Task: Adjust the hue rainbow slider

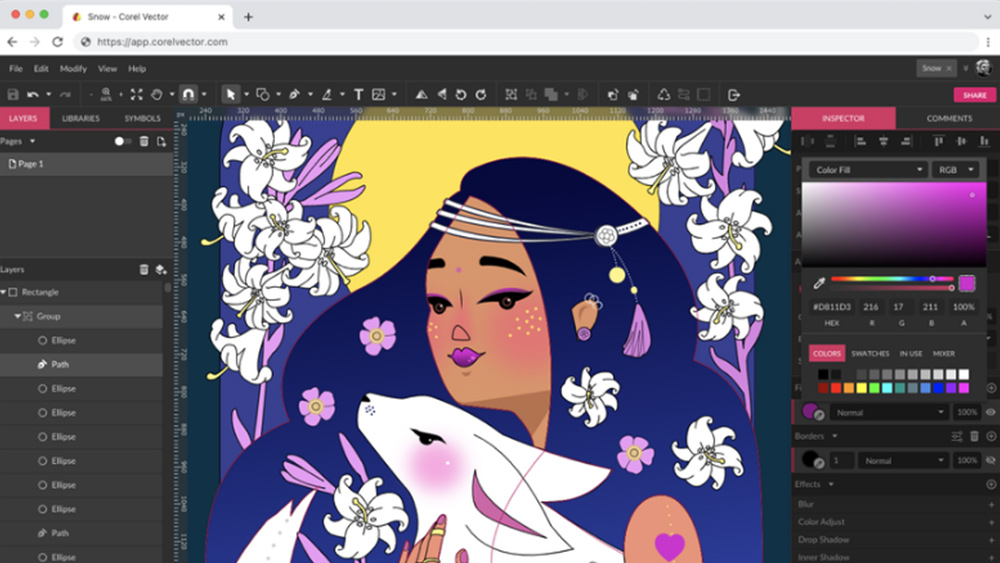Action: [x=892, y=279]
